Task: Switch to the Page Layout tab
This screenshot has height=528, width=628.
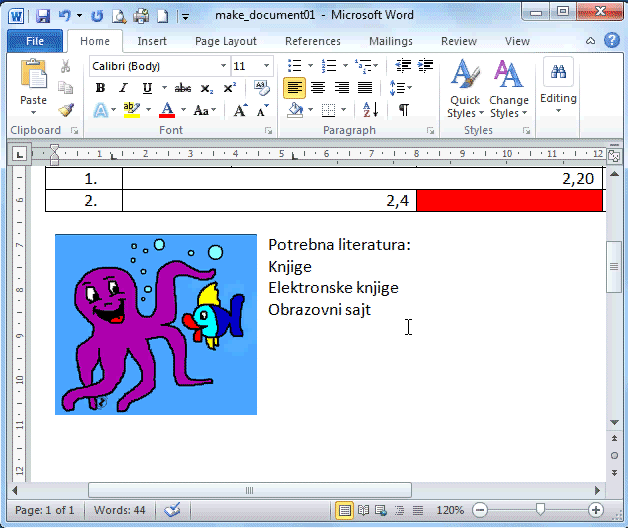Action: pos(226,41)
